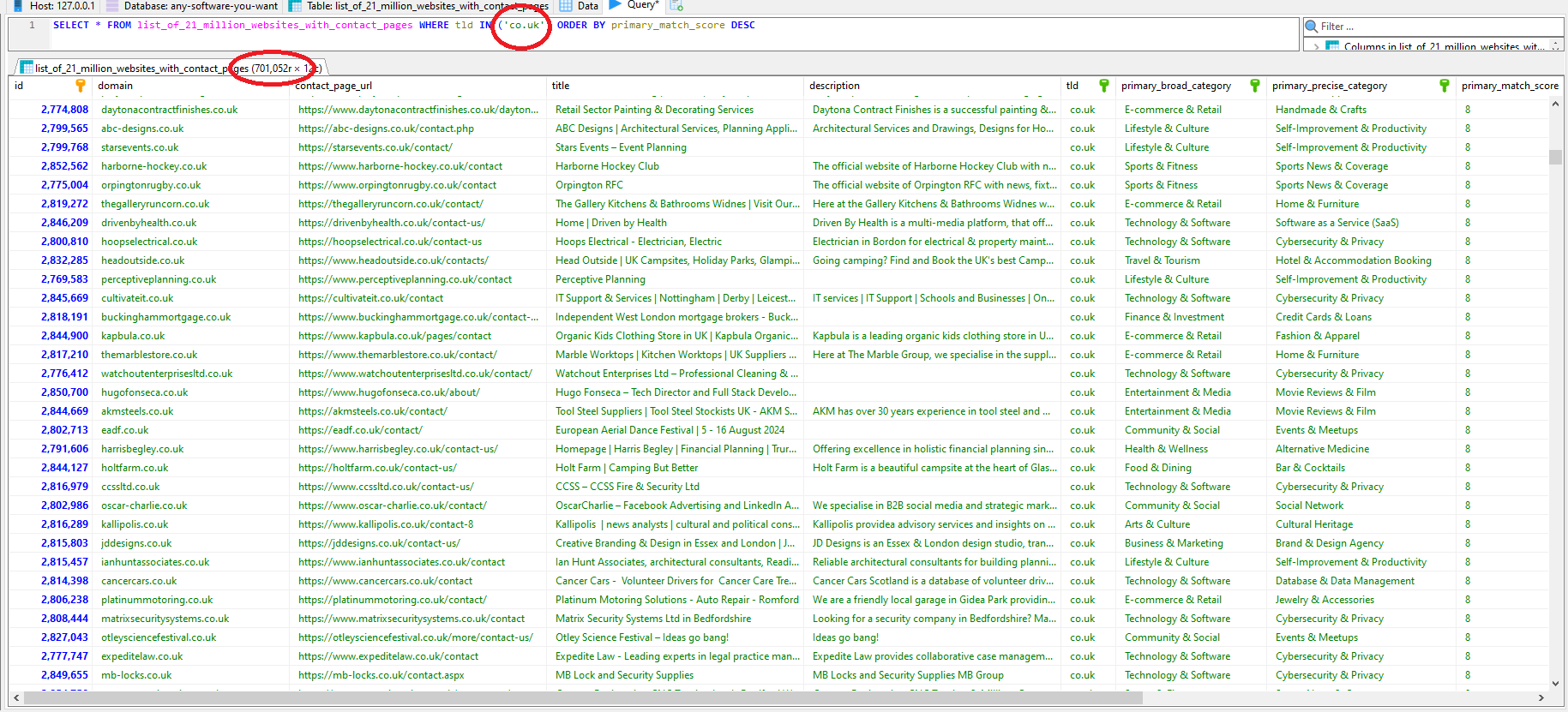Click the horizontal scrollbar thumb

(583, 698)
